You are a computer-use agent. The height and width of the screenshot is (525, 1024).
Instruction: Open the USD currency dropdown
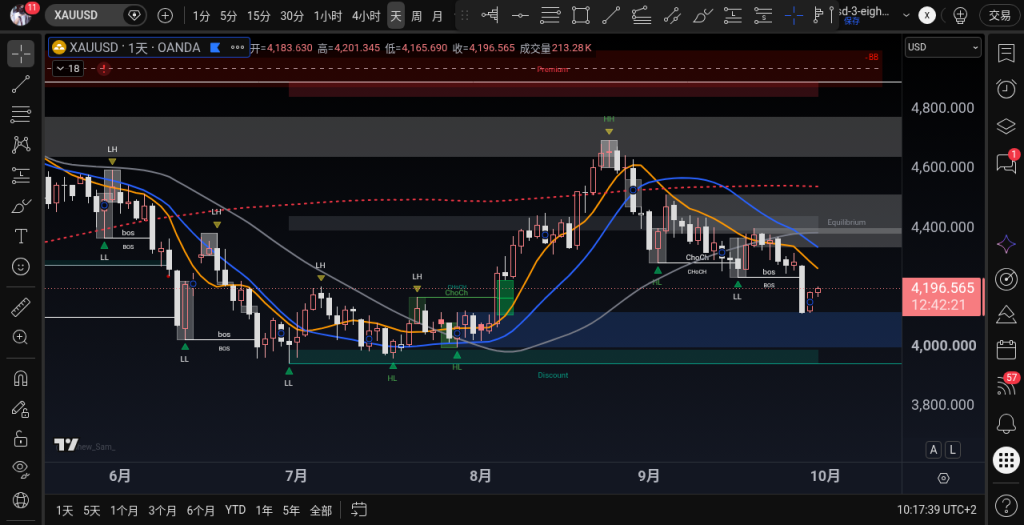click(943, 47)
